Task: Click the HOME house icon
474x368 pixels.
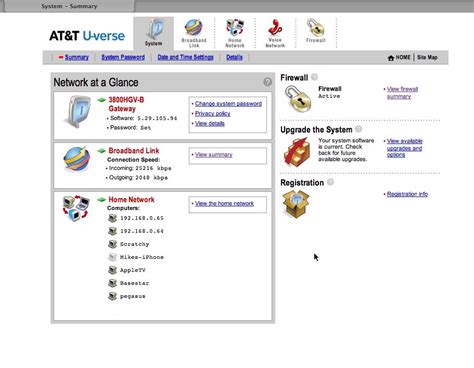Action: point(391,58)
